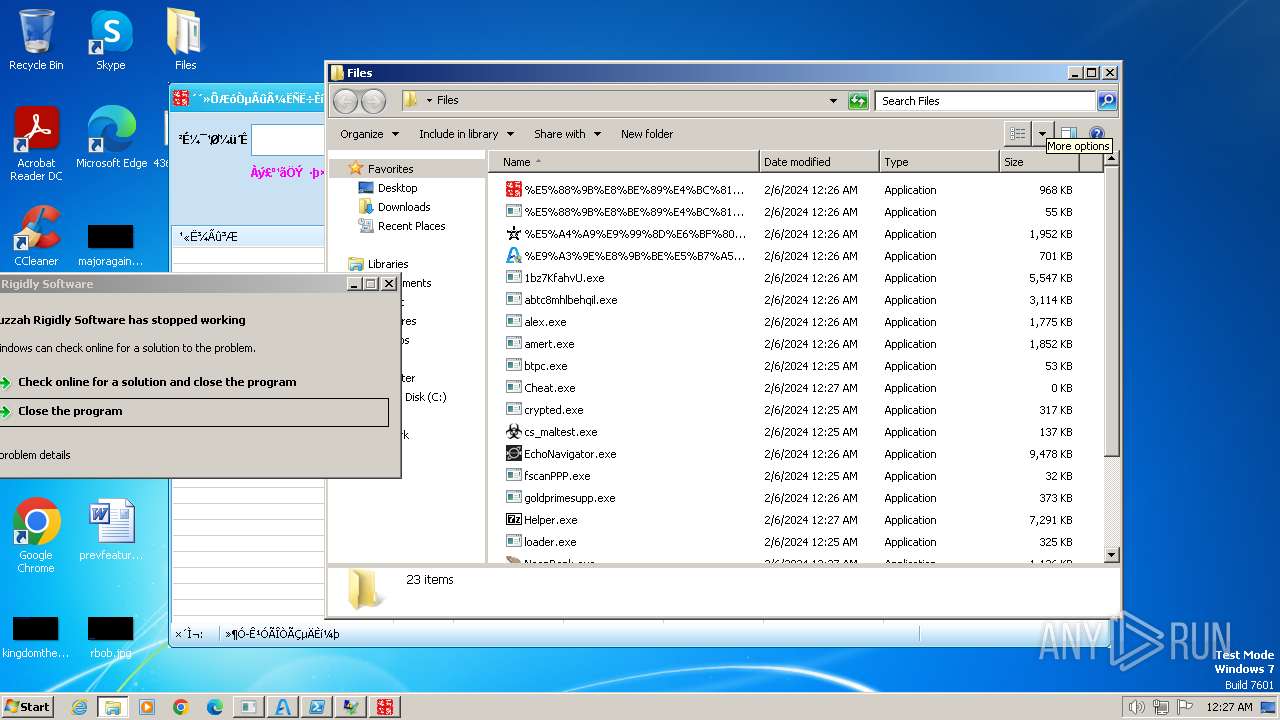The width and height of the screenshot is (1280, 720).
Task: Launch Microsoft Edge desktop shortcut
Action: point(111,138)
